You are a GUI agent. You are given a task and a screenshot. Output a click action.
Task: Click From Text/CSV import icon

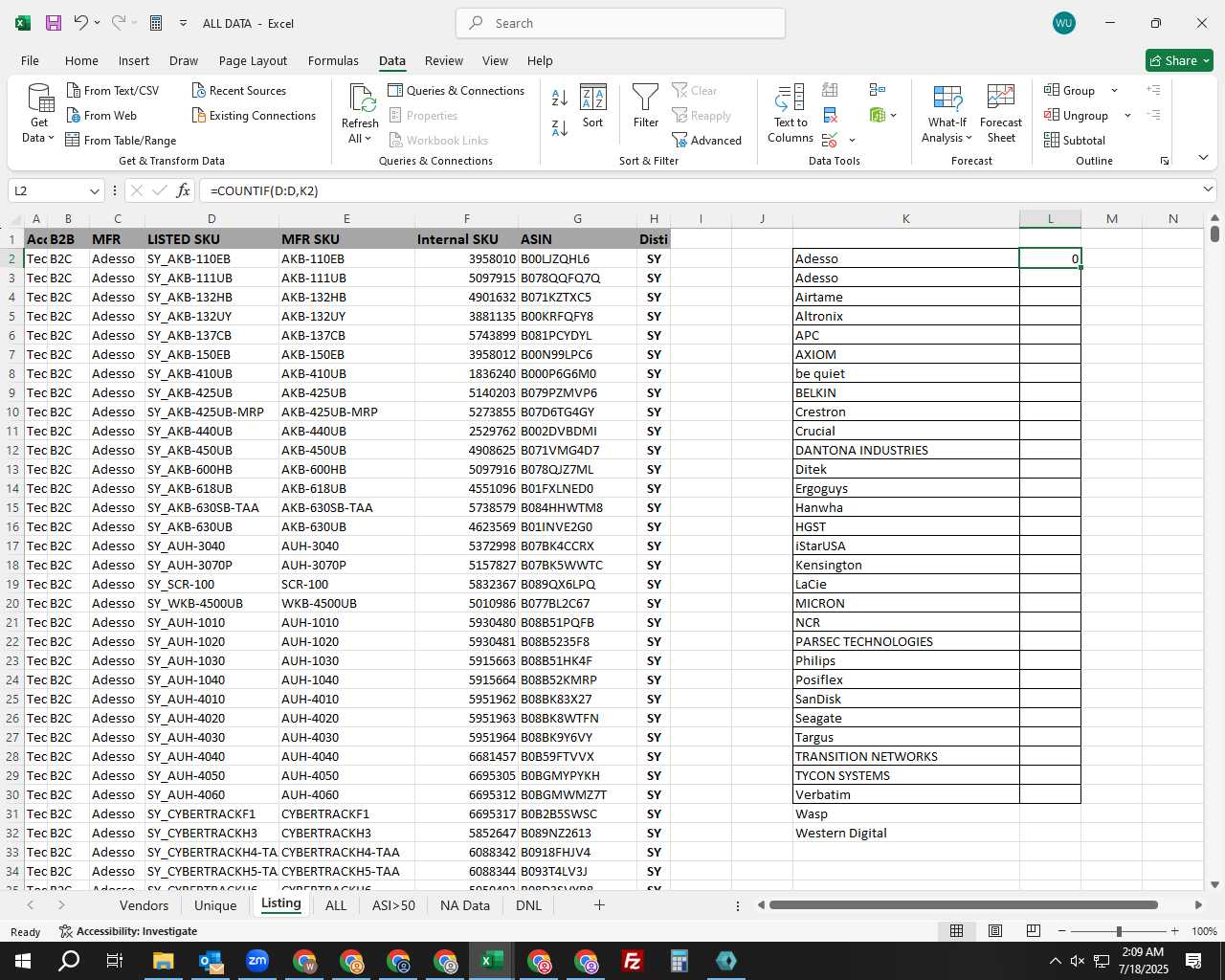click(74, 90)
